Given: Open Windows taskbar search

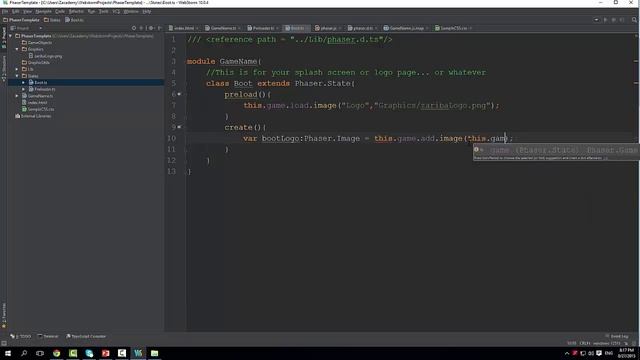Looking at the screenshot, I should [24, 353].
